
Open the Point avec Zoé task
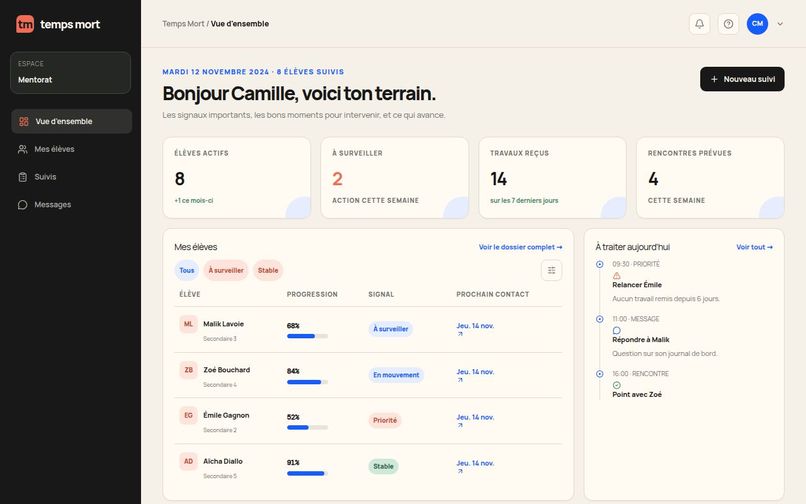[x=637, y=394]
